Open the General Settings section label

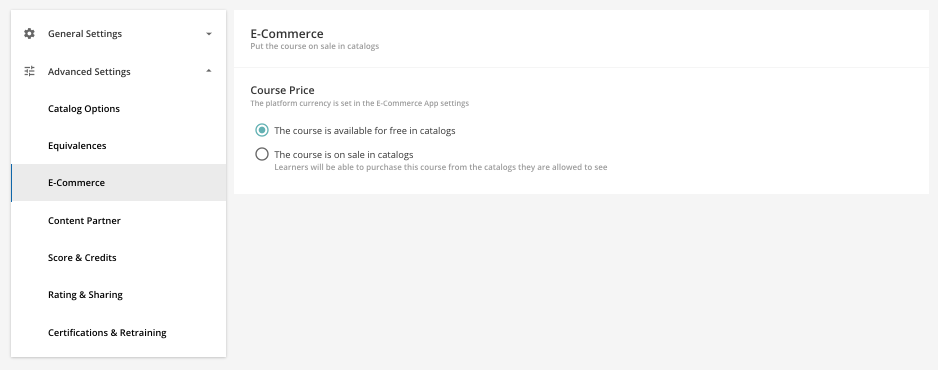click(85, 33)
